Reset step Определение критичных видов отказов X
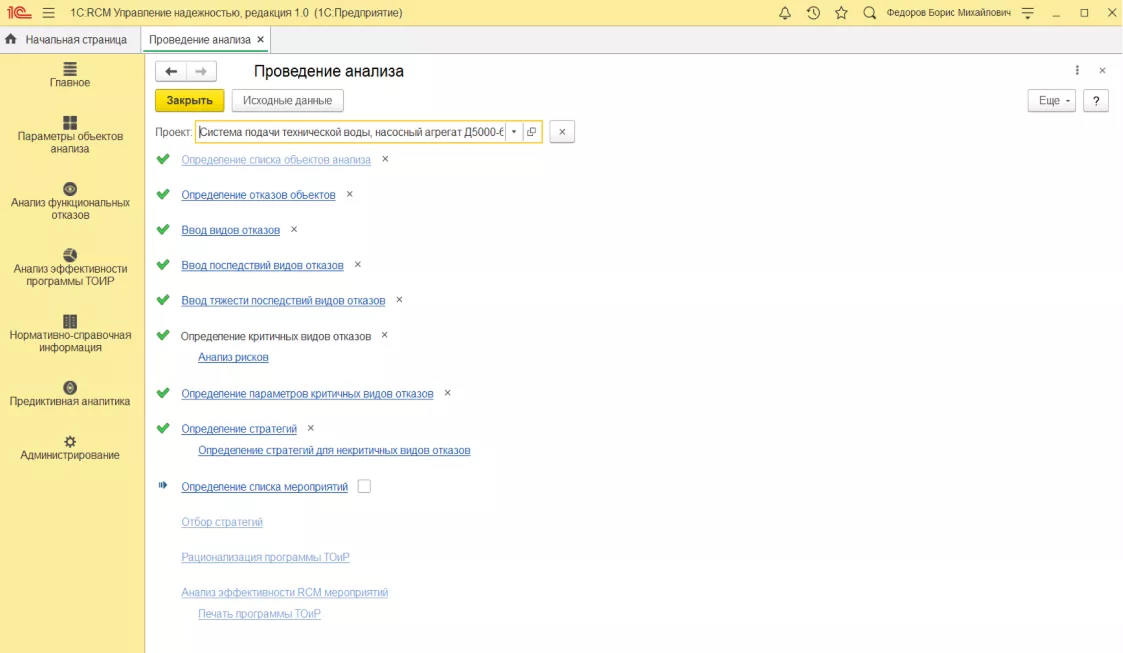Viewport: 1123px width, 653px height. point(385,334)
